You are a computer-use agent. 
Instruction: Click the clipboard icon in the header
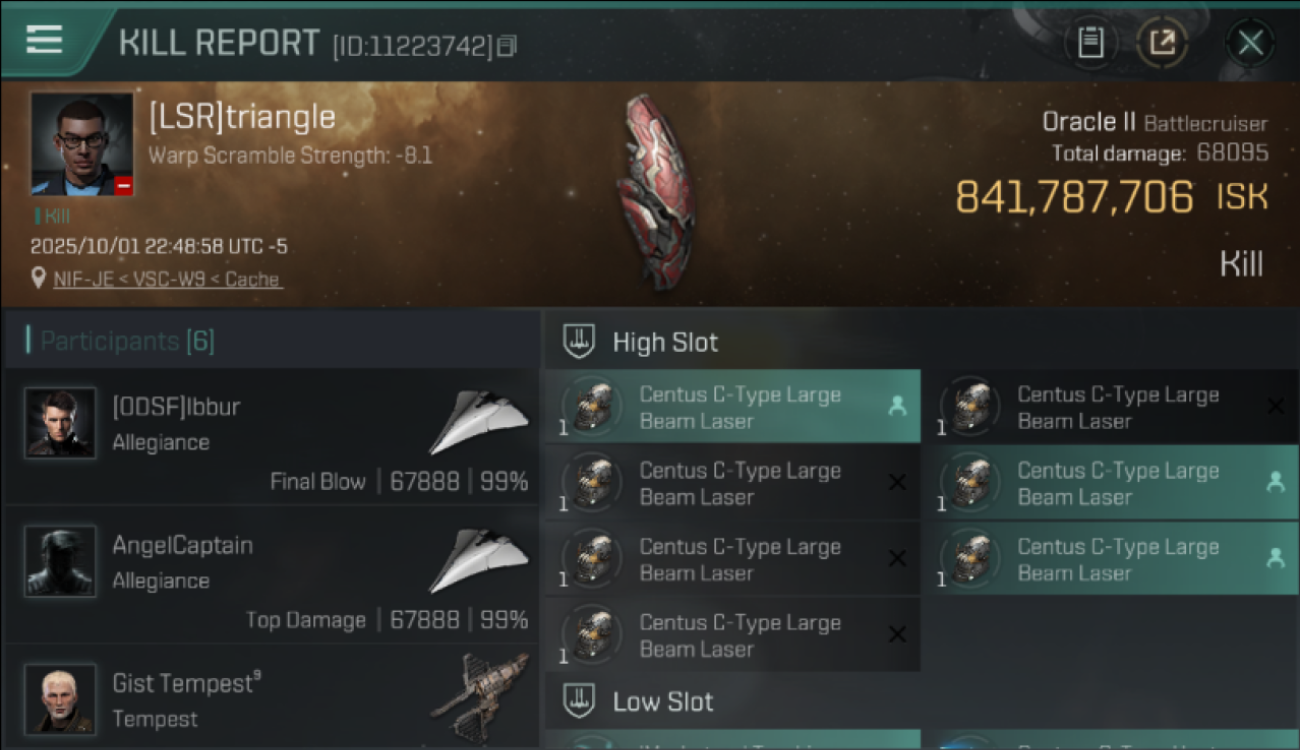tap(1090, 42)
